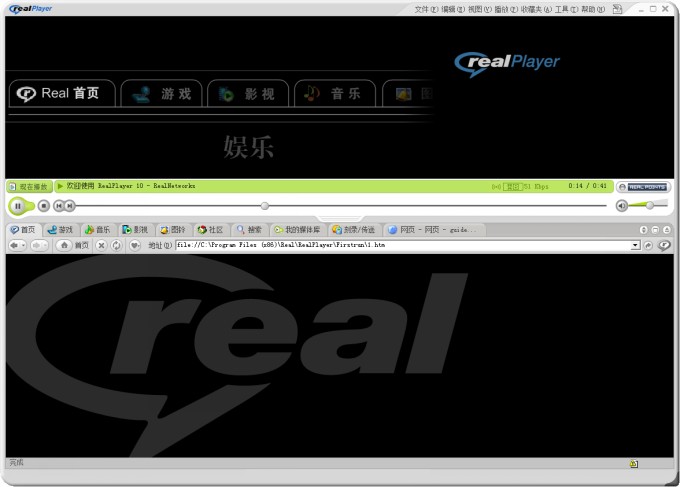Click the clip title 欢迎使用 RealPlayer 10 - RealNetworks
This screenshot has height=487, width=680.
131,186
